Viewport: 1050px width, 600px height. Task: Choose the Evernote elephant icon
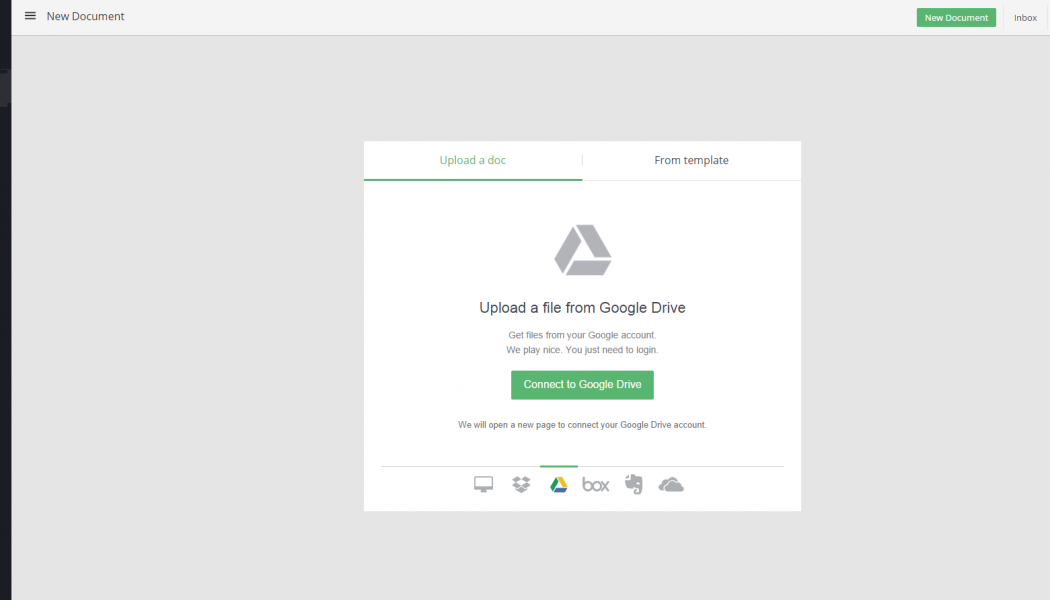(x=633, y=485)
